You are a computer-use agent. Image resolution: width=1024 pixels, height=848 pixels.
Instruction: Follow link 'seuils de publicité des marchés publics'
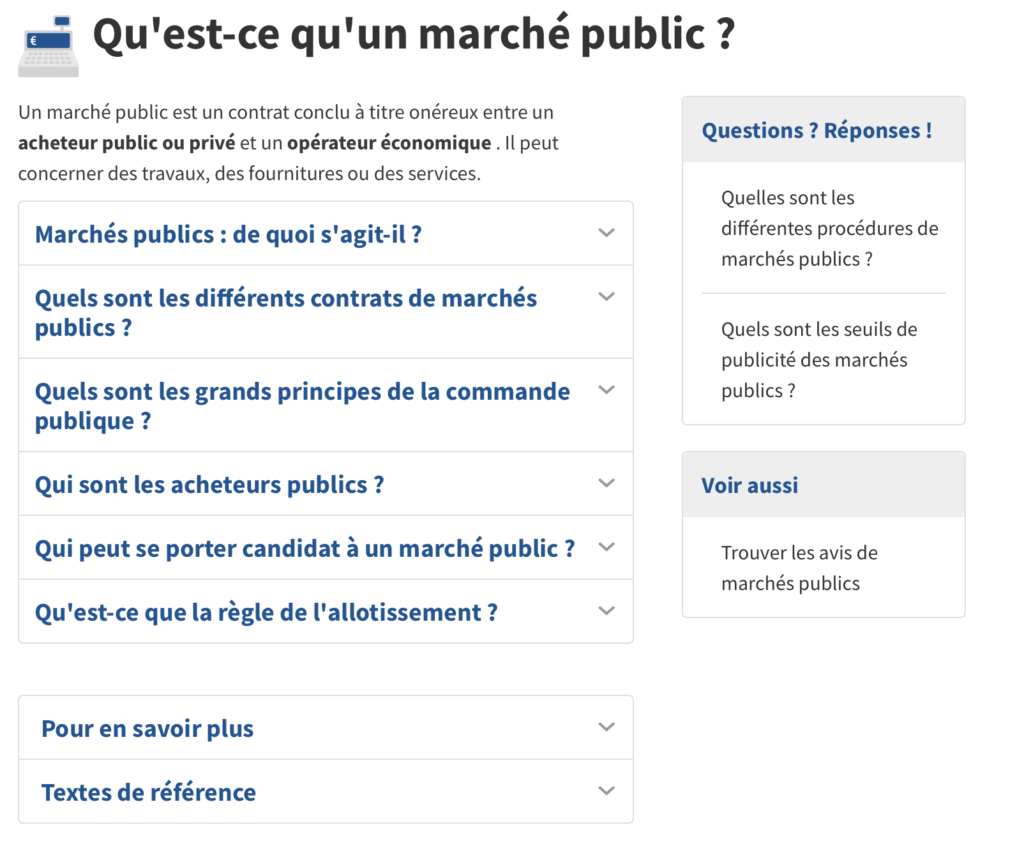click(819, 360)
